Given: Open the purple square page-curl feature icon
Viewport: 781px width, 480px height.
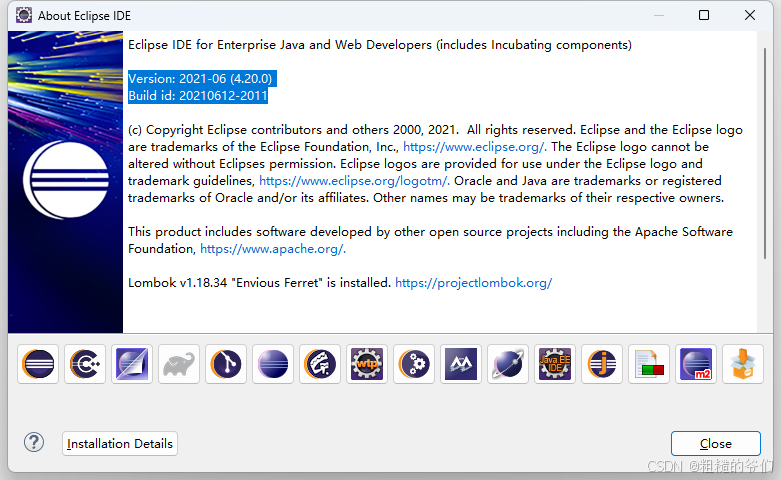Looking at the screenshot, I should (x=132, y=364).
